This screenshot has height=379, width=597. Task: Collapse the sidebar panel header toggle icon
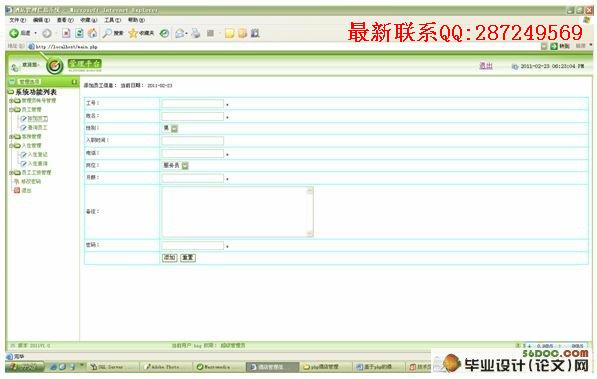(x=74, y=82)
